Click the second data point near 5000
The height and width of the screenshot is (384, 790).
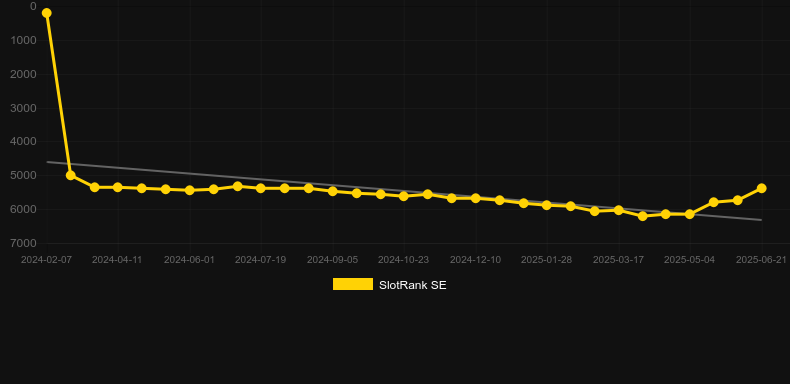tap(71, 175)
